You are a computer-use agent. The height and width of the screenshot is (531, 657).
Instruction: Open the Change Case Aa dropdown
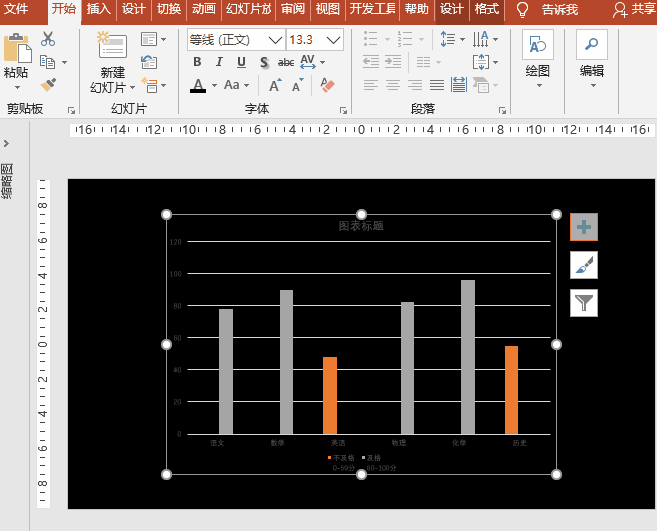(237, 85)
